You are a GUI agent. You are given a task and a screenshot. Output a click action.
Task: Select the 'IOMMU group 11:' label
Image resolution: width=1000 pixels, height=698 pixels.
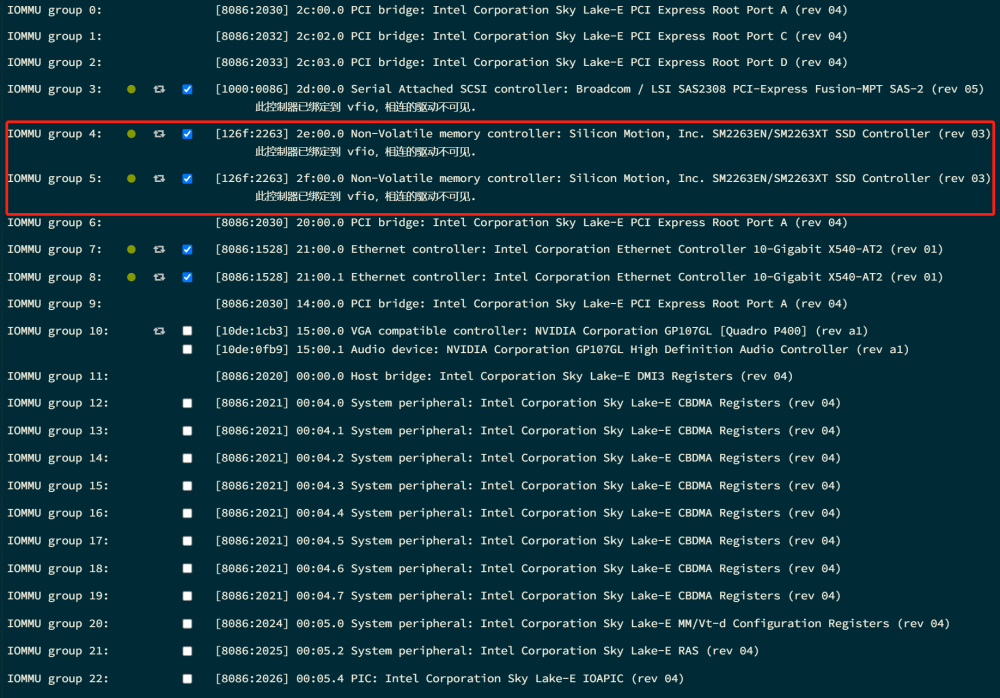58,376
